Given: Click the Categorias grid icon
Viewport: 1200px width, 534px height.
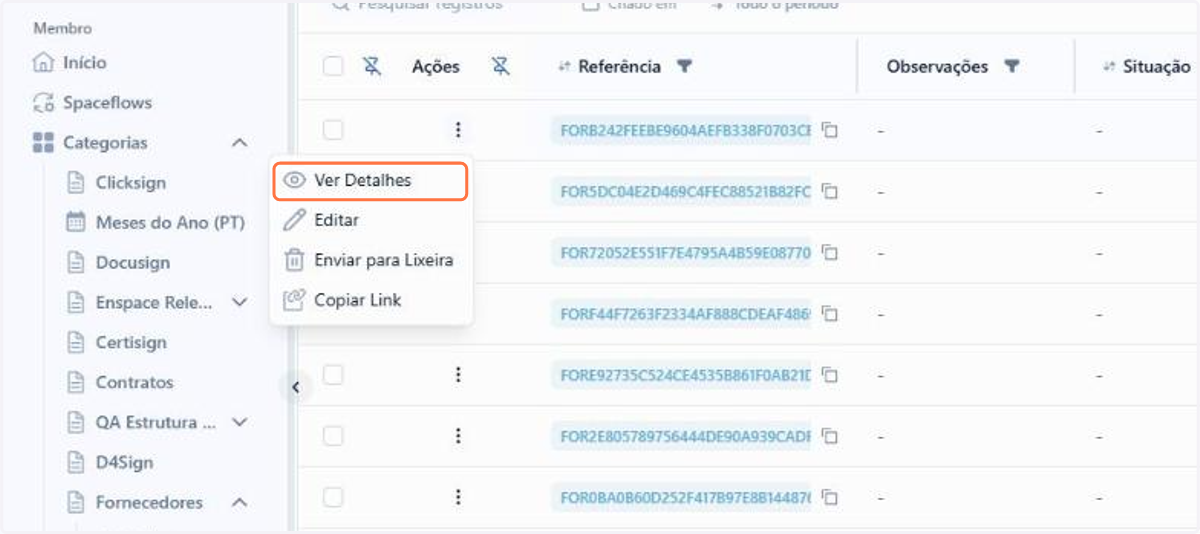Looking at the screenshot, I should click(43, 143).
